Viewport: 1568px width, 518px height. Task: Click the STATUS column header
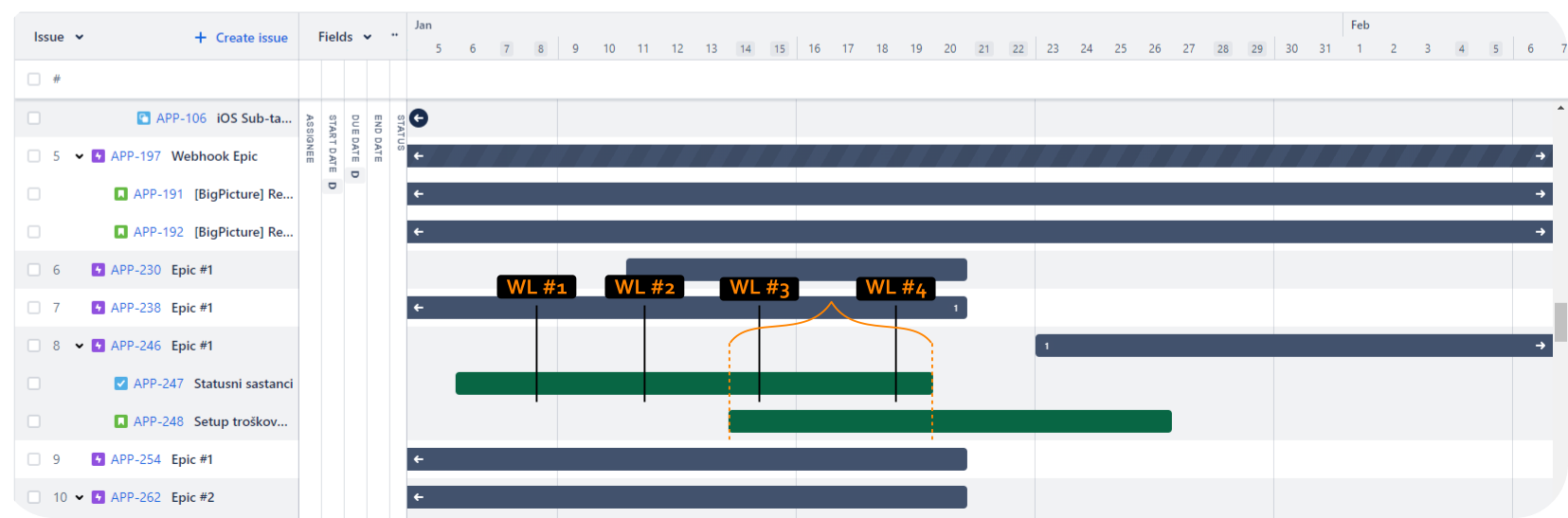(x=401, y=133)
